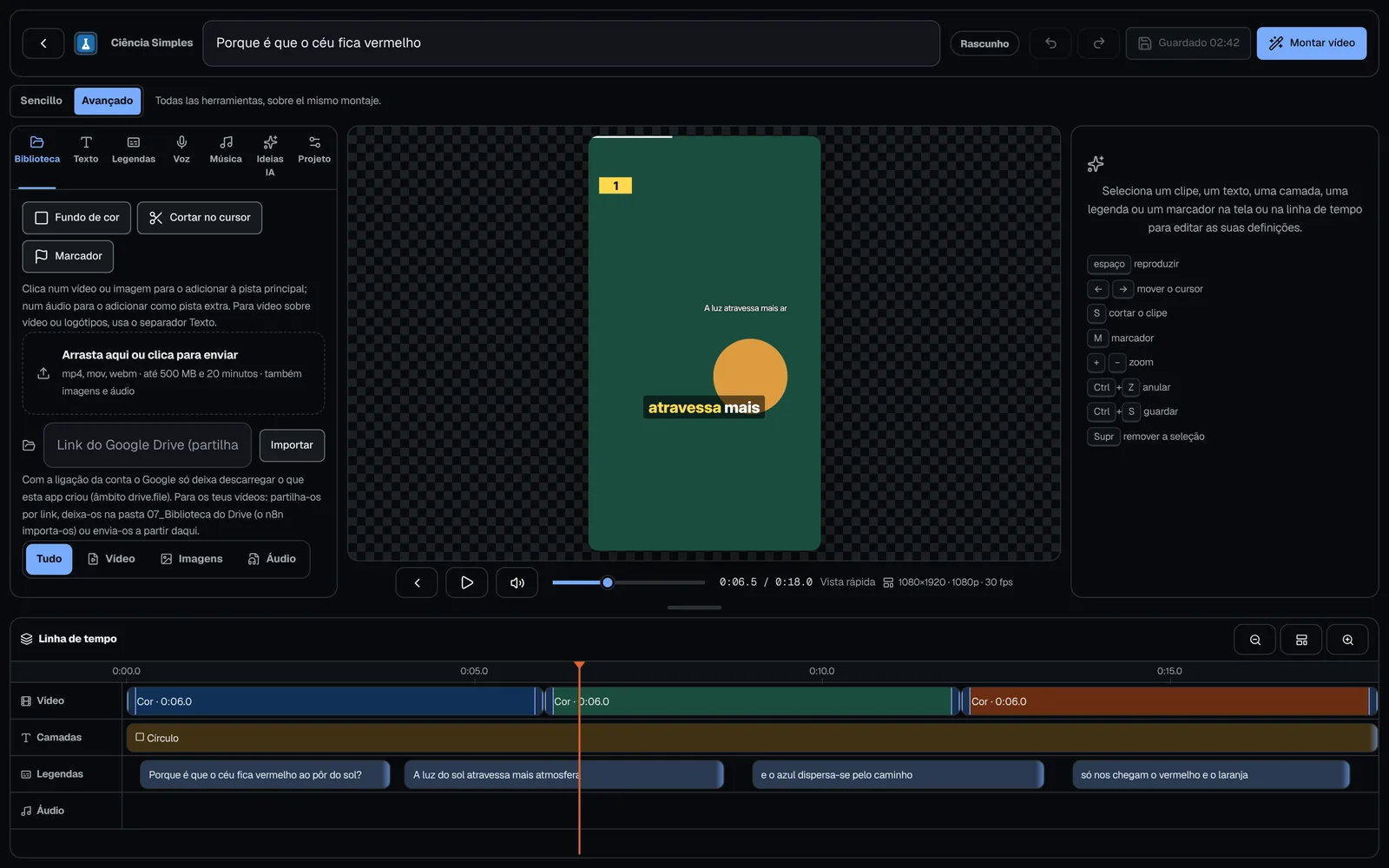Open the Projeto tab

(314, 149)
